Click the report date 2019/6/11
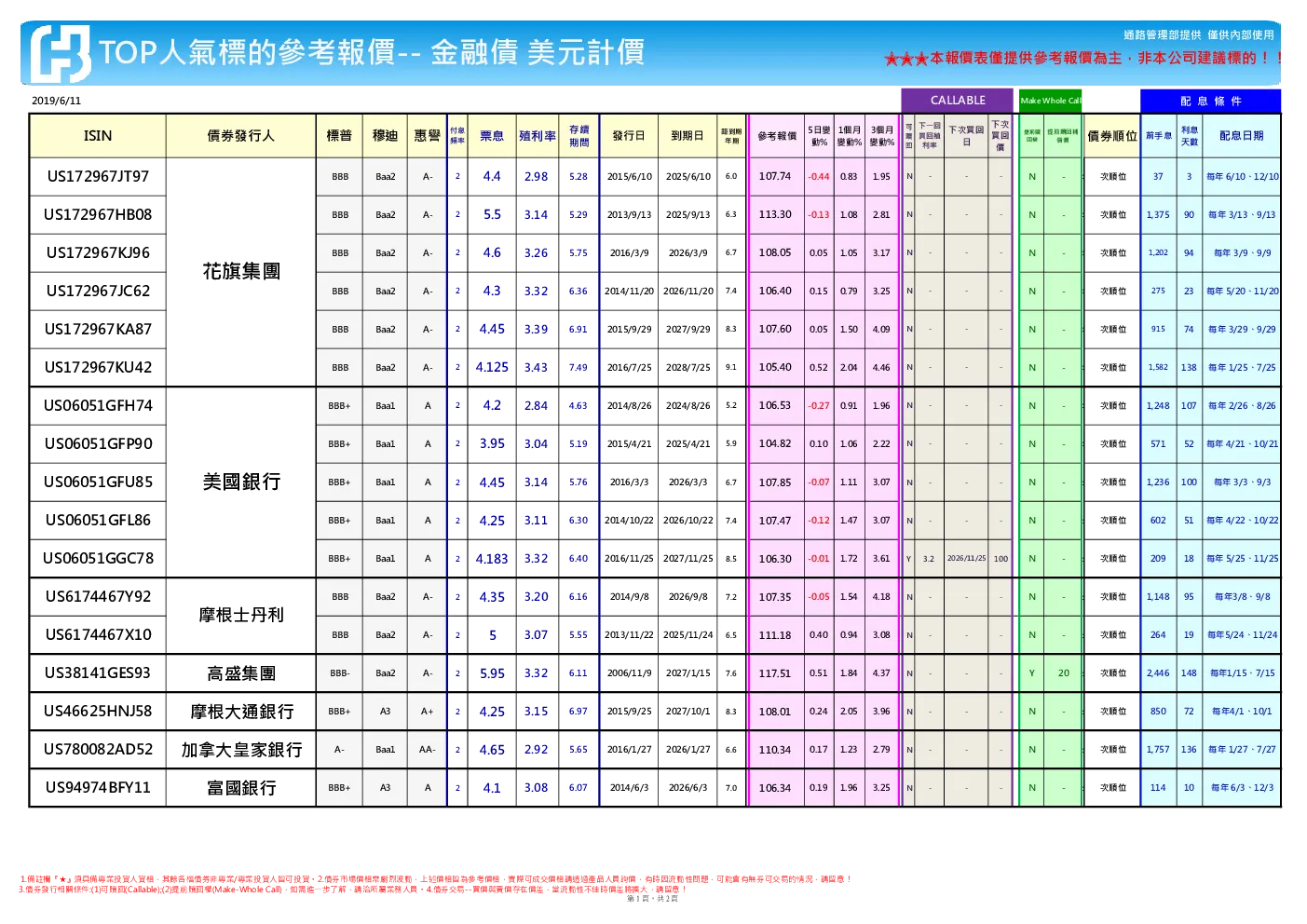Screen dimensions: 1307x924 click(x=56, y=101)
